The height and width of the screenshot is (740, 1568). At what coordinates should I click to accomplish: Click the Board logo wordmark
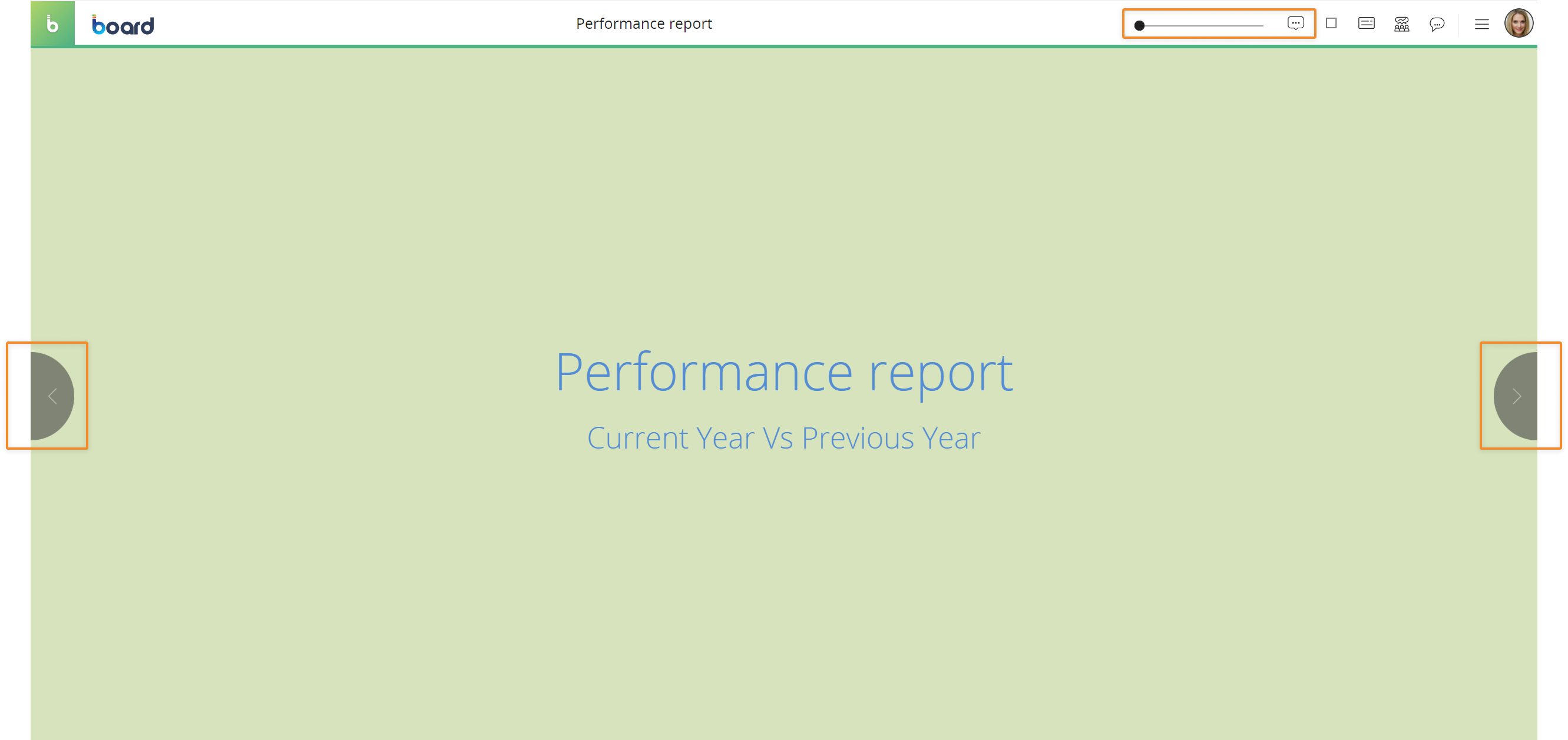123,25
